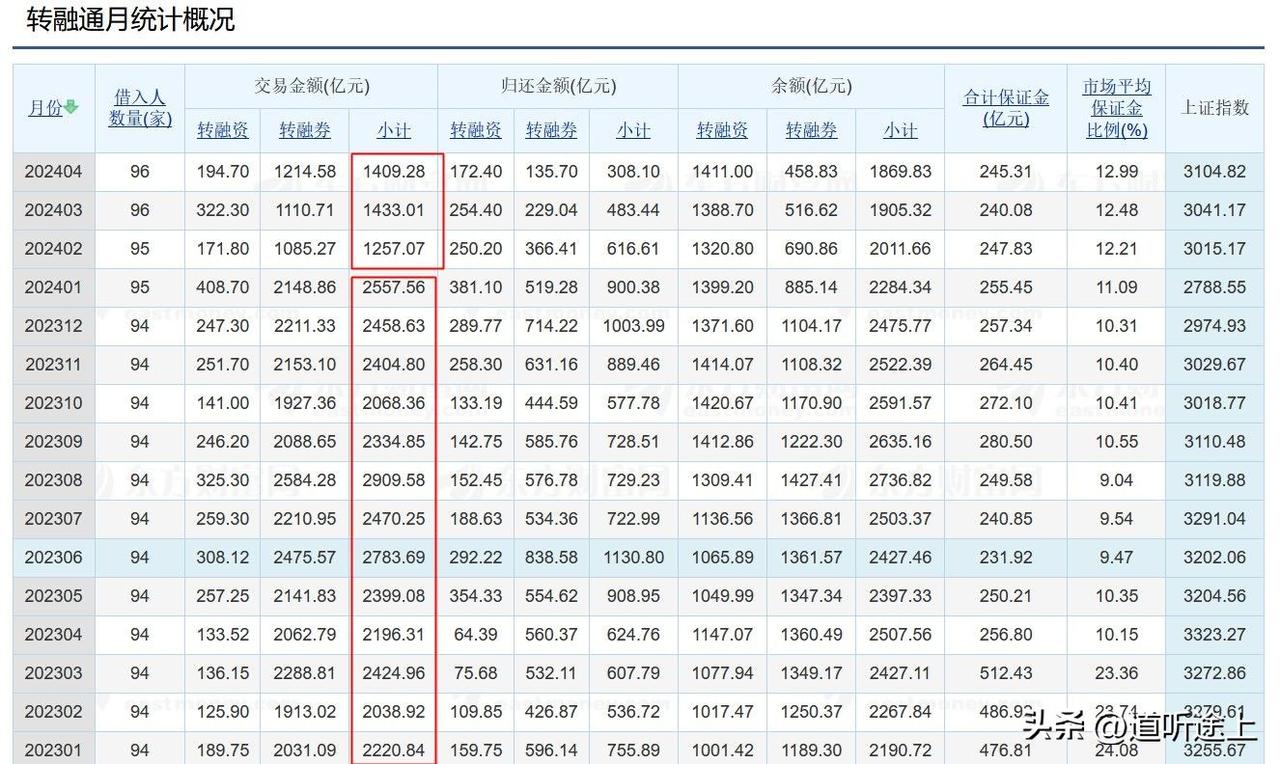
Task: Click margin total 245.31
Action: tap(1006, 172)
